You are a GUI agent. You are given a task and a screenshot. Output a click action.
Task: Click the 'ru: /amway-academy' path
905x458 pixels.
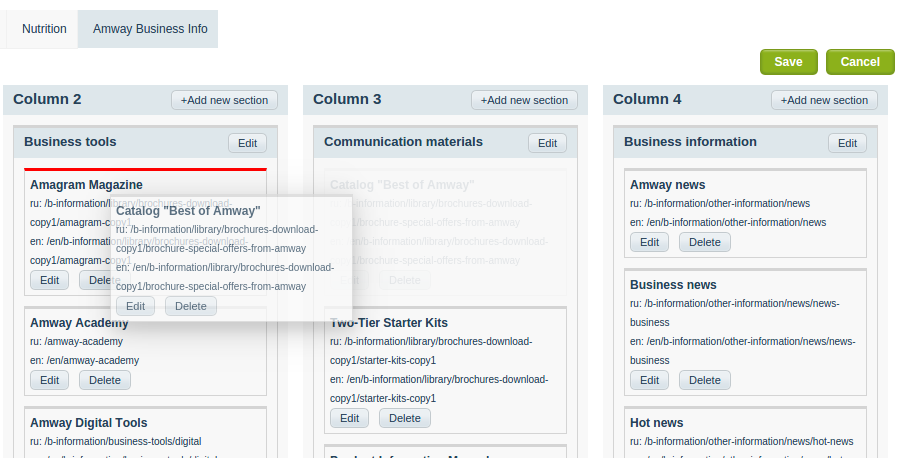[x=76, y=341]
